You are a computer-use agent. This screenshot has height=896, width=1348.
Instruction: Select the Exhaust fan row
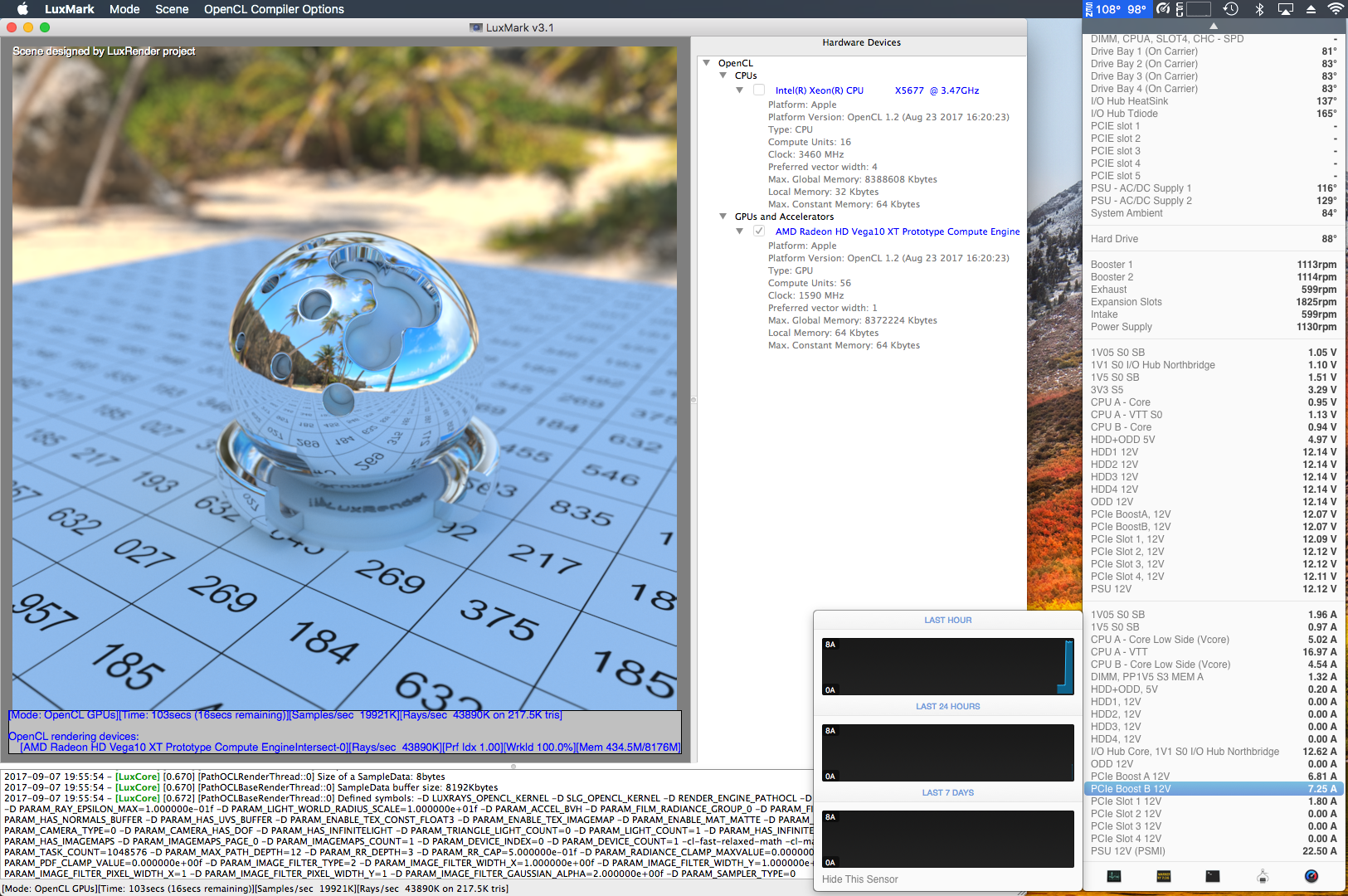click(x=1214, y=290)
